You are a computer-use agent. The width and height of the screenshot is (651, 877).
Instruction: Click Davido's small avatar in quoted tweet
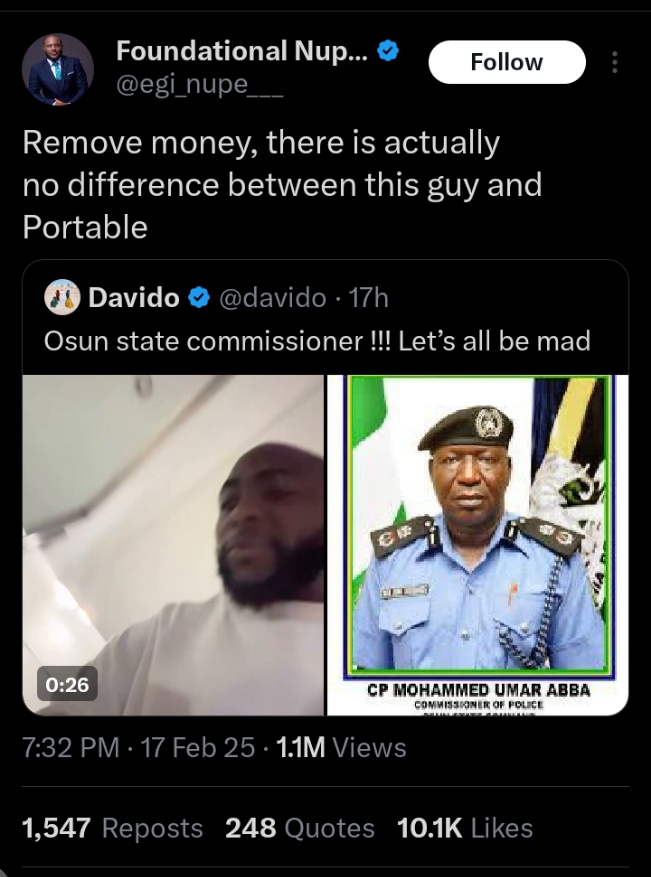coord(61,296)
